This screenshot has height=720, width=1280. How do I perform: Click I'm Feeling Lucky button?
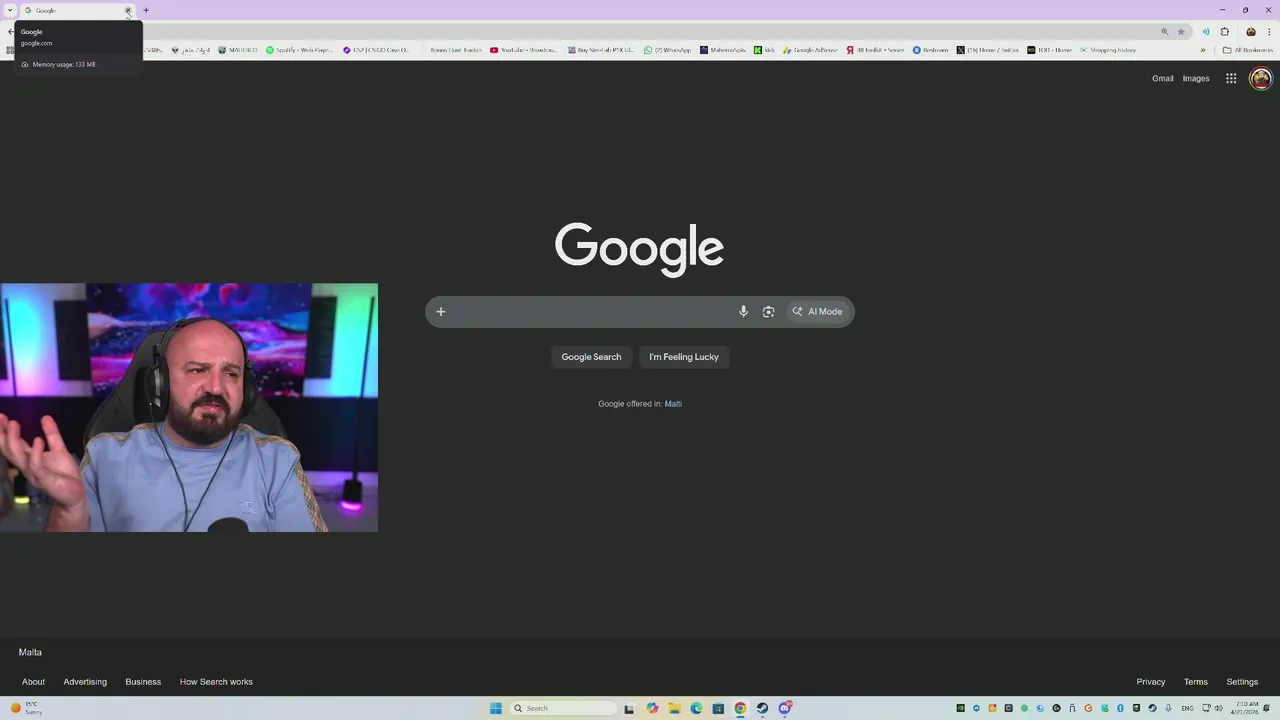pyautogui.click(x=684, y=357)
